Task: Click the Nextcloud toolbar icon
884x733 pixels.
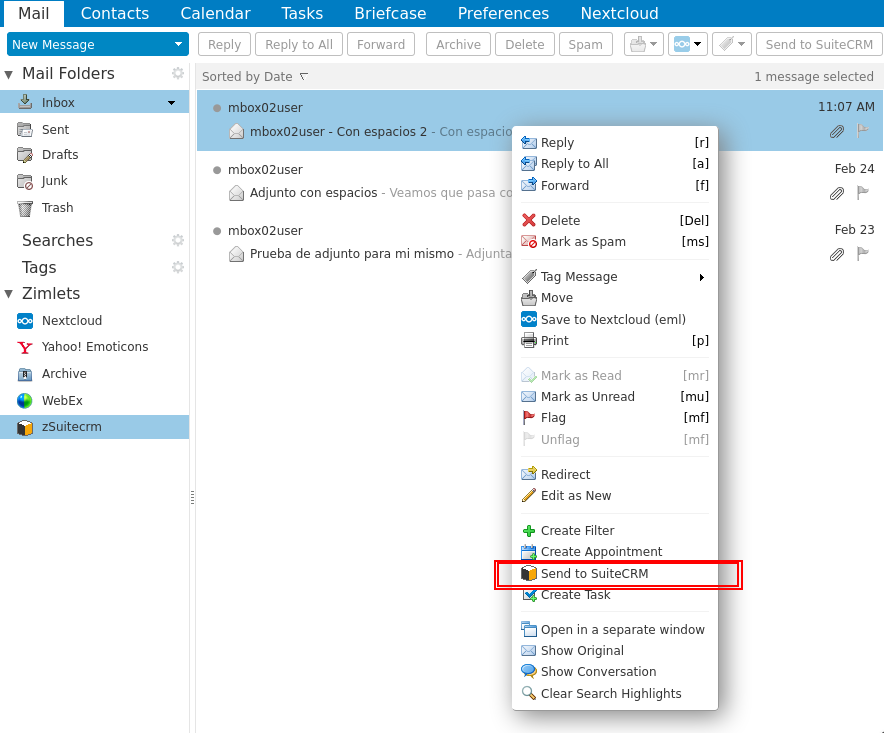Action: 682,44
